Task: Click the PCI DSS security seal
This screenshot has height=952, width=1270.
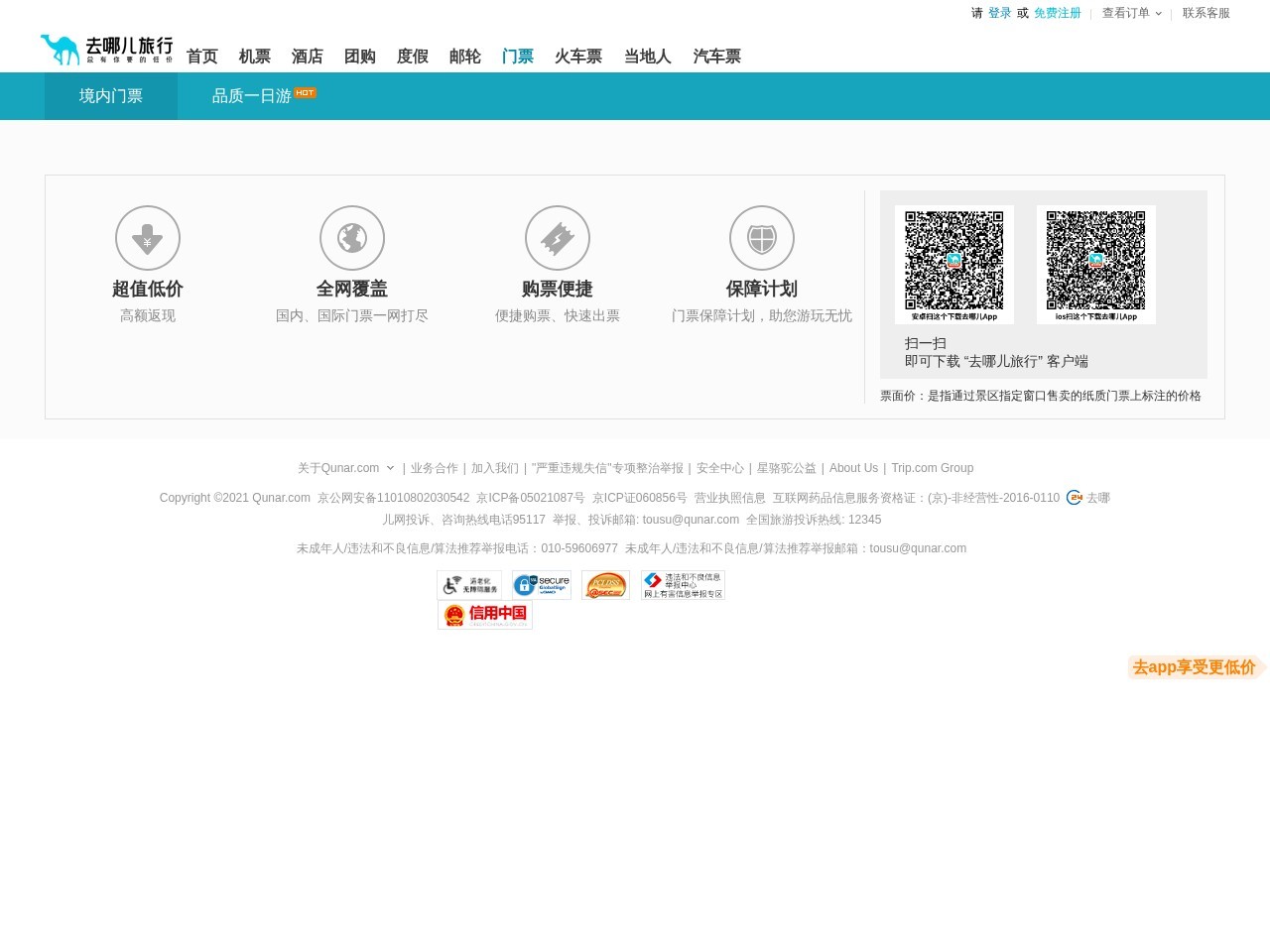Action: click(x=605, y=585)
